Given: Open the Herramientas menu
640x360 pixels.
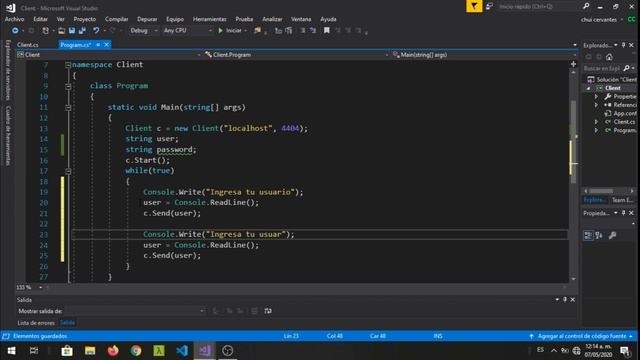Looking at the screenshot, I should 209,19.
